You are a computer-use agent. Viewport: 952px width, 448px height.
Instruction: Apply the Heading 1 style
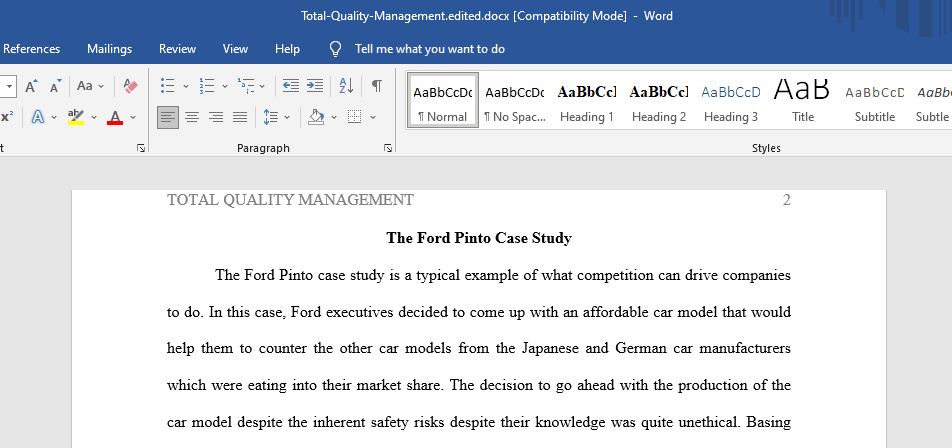coord(586,101)
